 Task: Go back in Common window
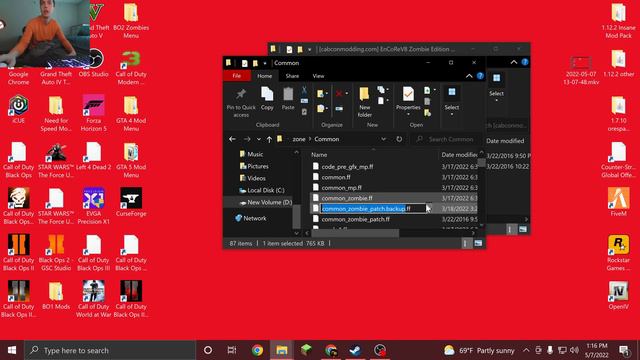[232, 139]
